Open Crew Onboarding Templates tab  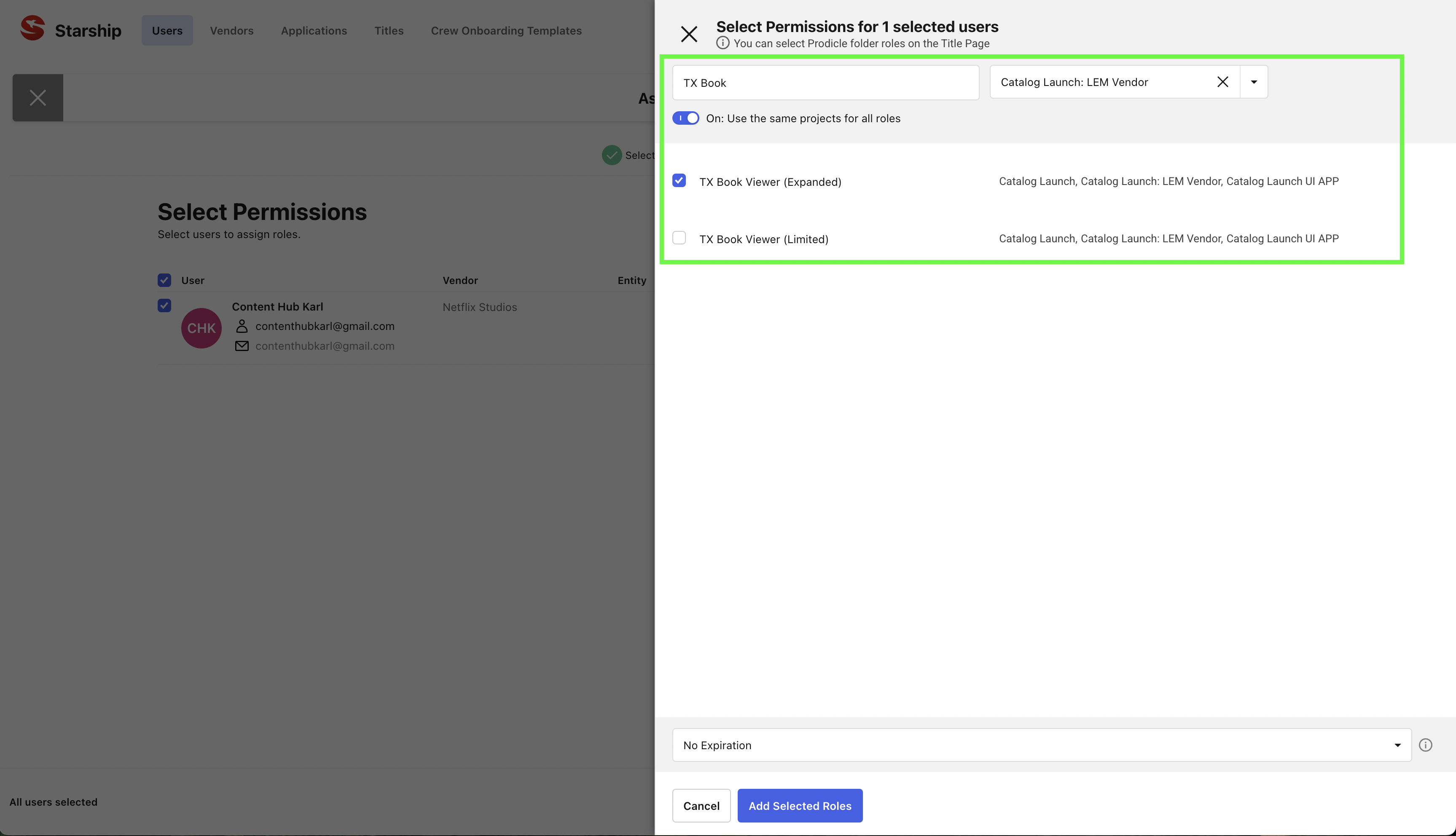(506, 30)
